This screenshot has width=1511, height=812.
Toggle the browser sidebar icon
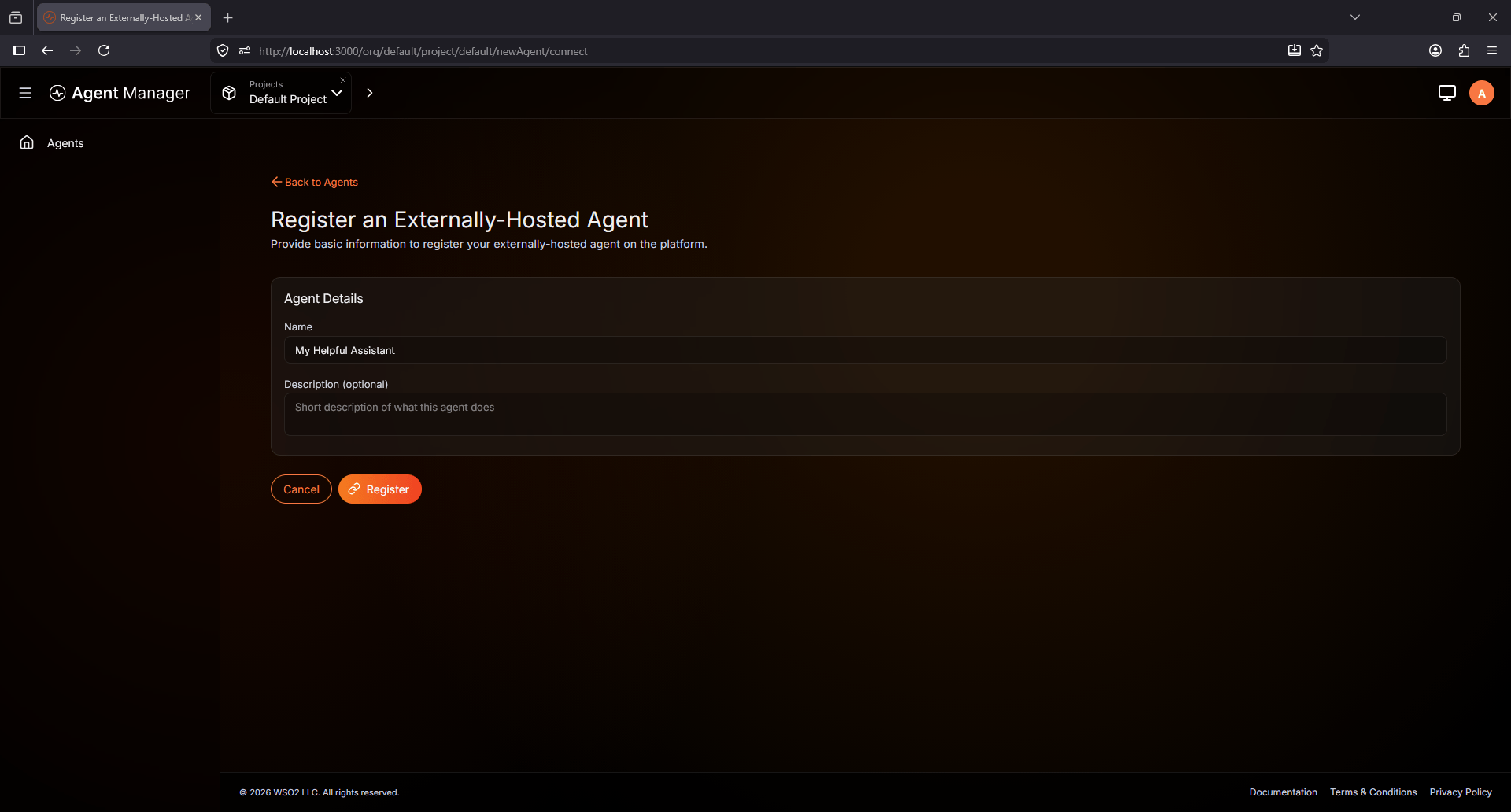19,50
